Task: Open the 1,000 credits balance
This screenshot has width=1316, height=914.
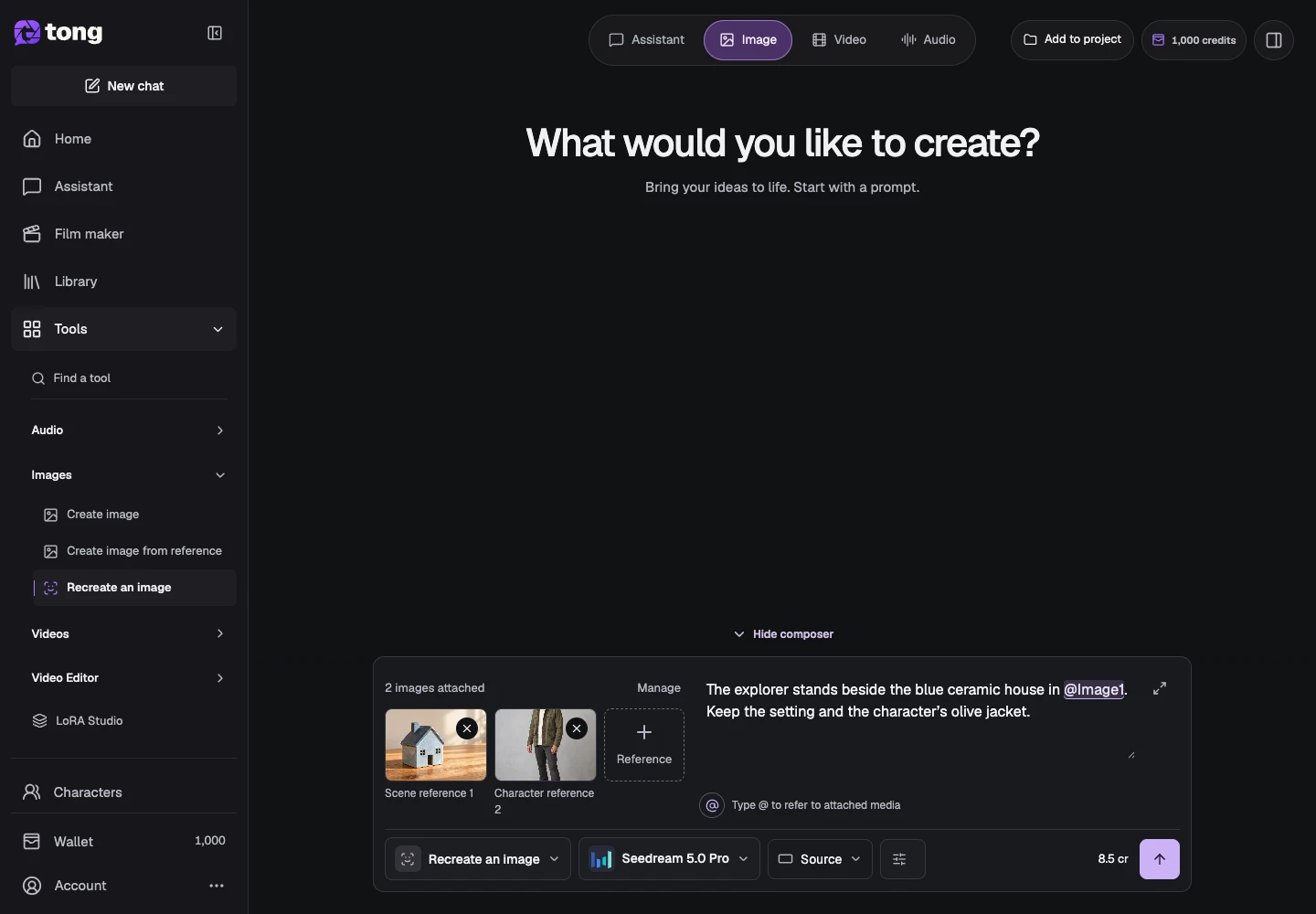Action: (x=1194, y=40)
